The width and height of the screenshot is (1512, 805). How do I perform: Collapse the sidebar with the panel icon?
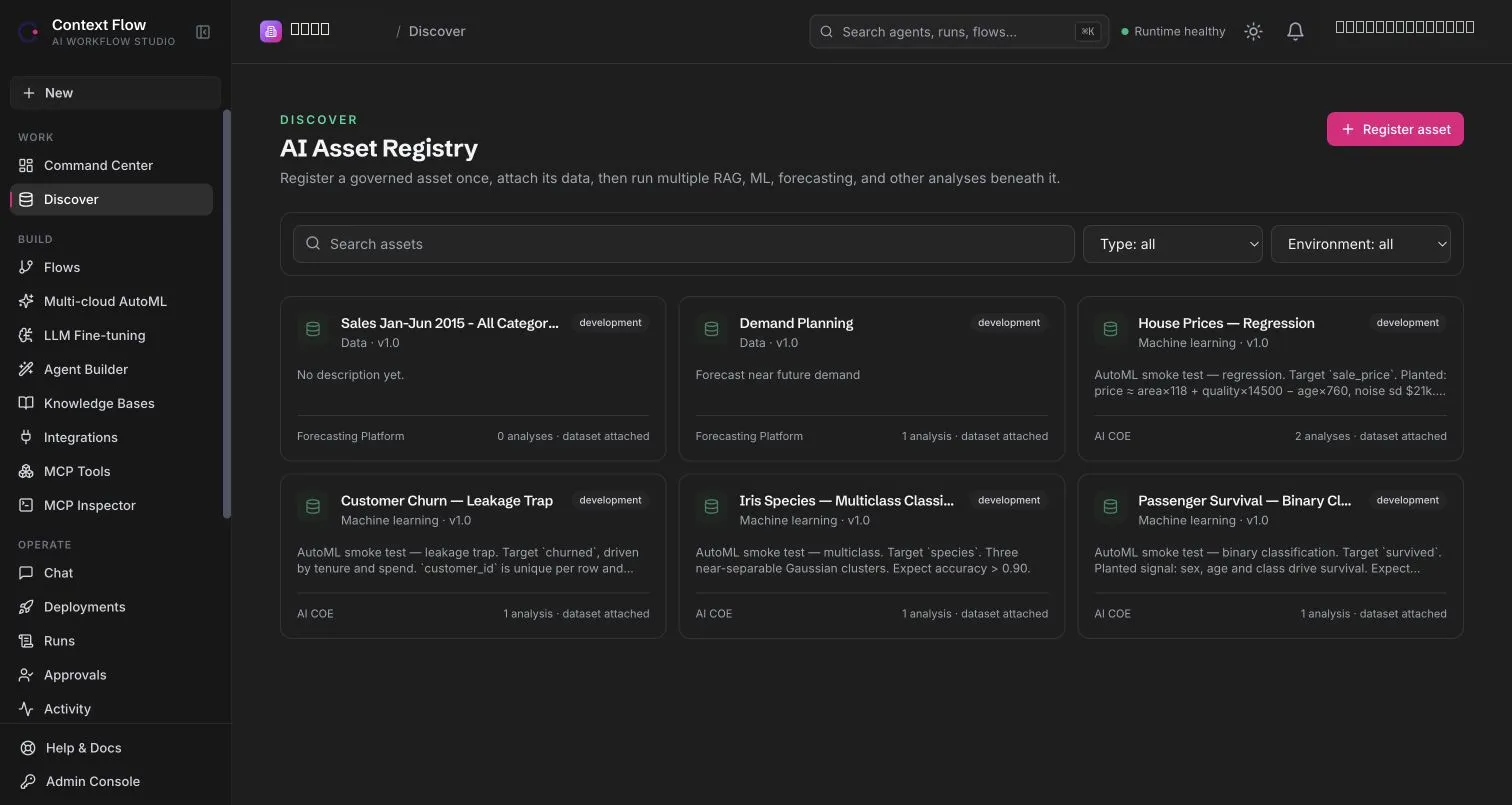click(x=203, y=32)
